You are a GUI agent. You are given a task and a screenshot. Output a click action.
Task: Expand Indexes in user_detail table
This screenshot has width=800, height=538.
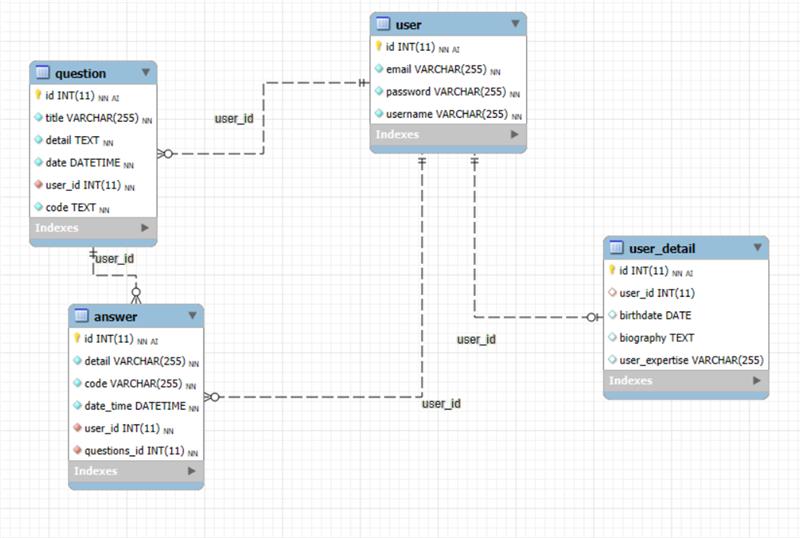coord(756,381)
